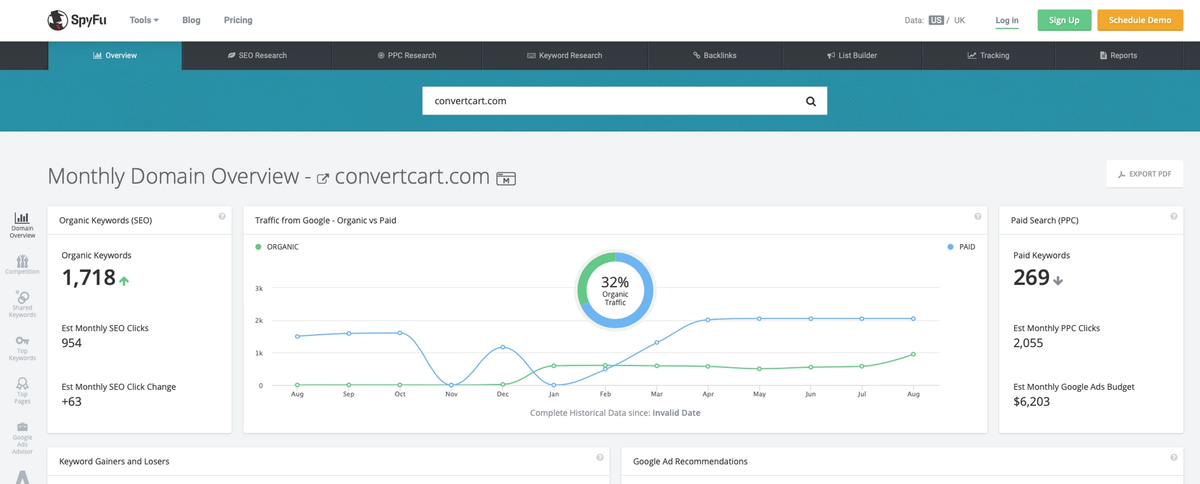Click Est Monthly PPC Clicks value 2,055
This screenshot has height=484, width=1200.
coord(1028,343)
